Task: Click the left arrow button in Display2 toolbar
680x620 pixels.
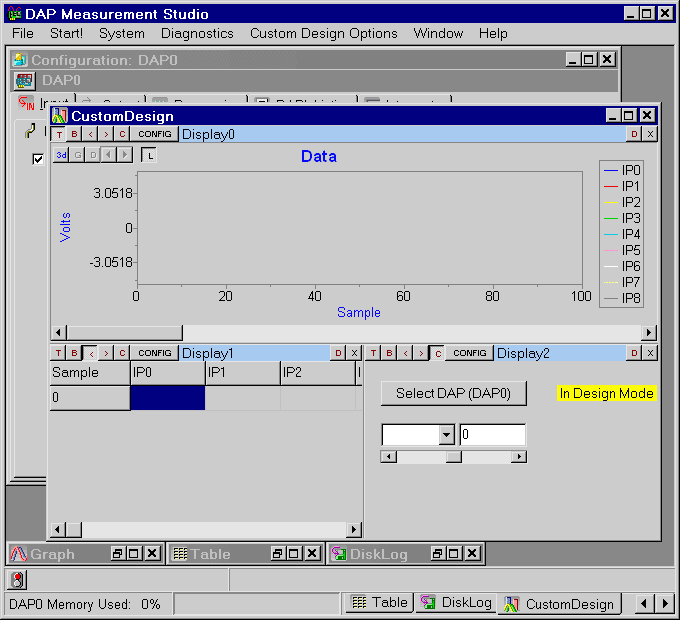Action: [405, 353]
